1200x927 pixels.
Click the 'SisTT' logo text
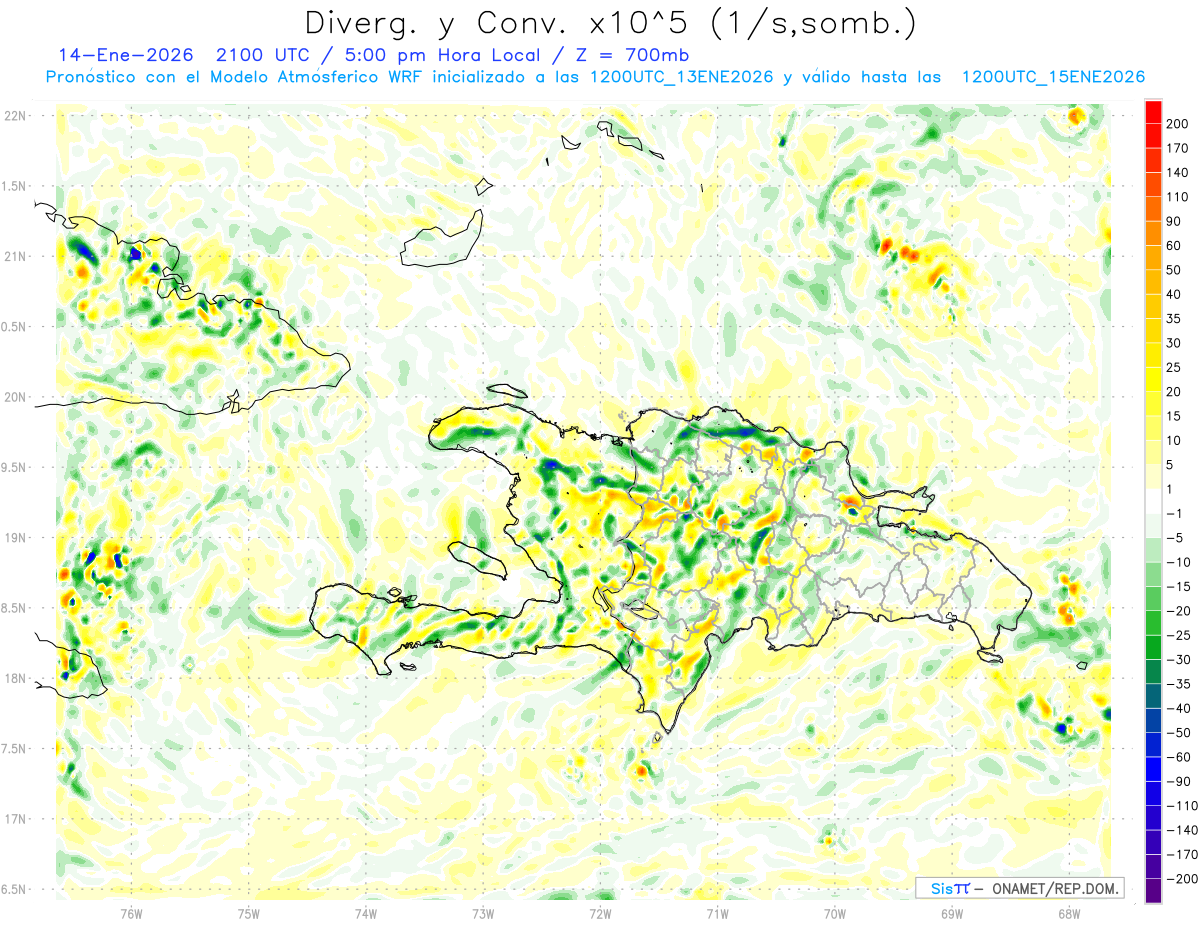point(950,888)
